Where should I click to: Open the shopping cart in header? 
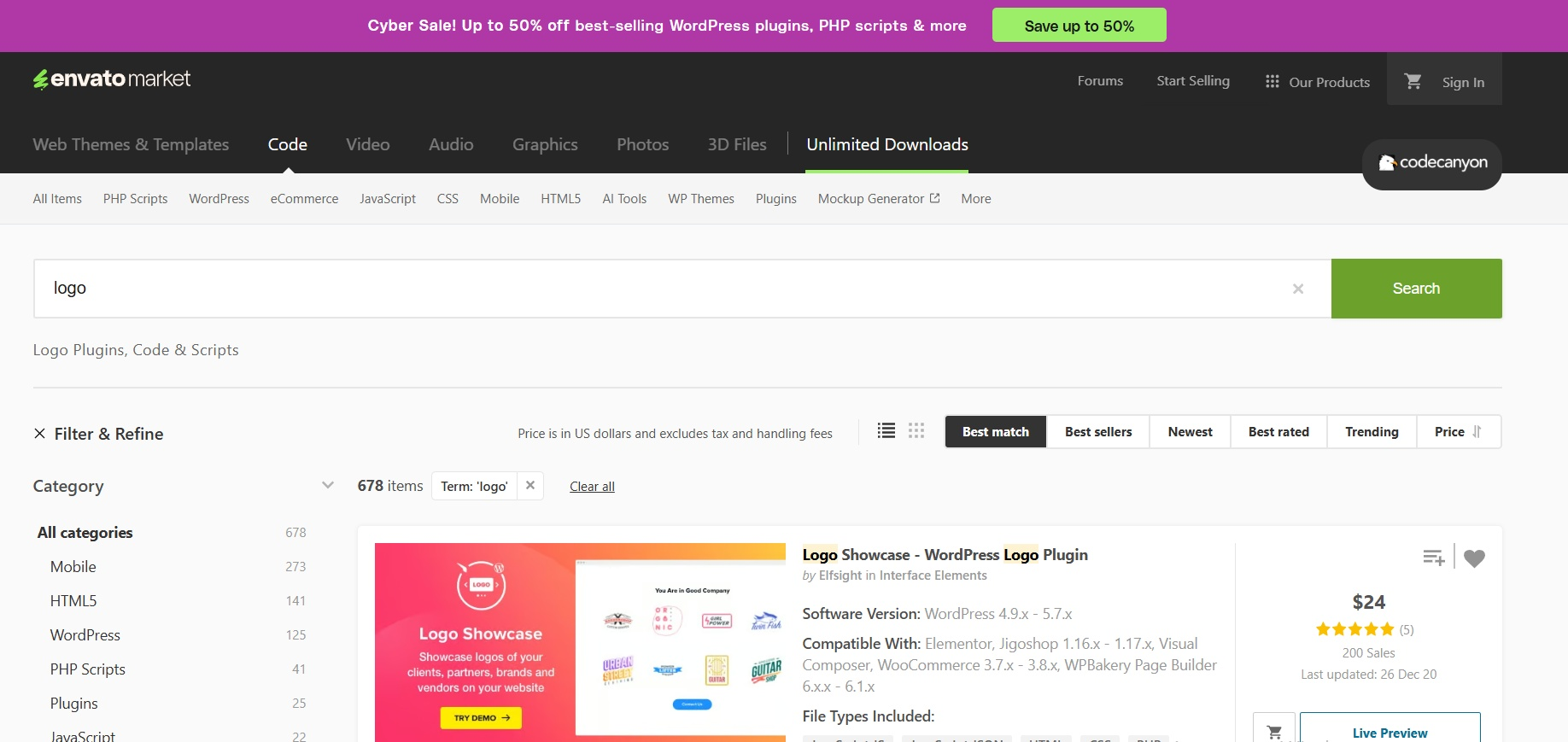click(x=1413, y=81)
